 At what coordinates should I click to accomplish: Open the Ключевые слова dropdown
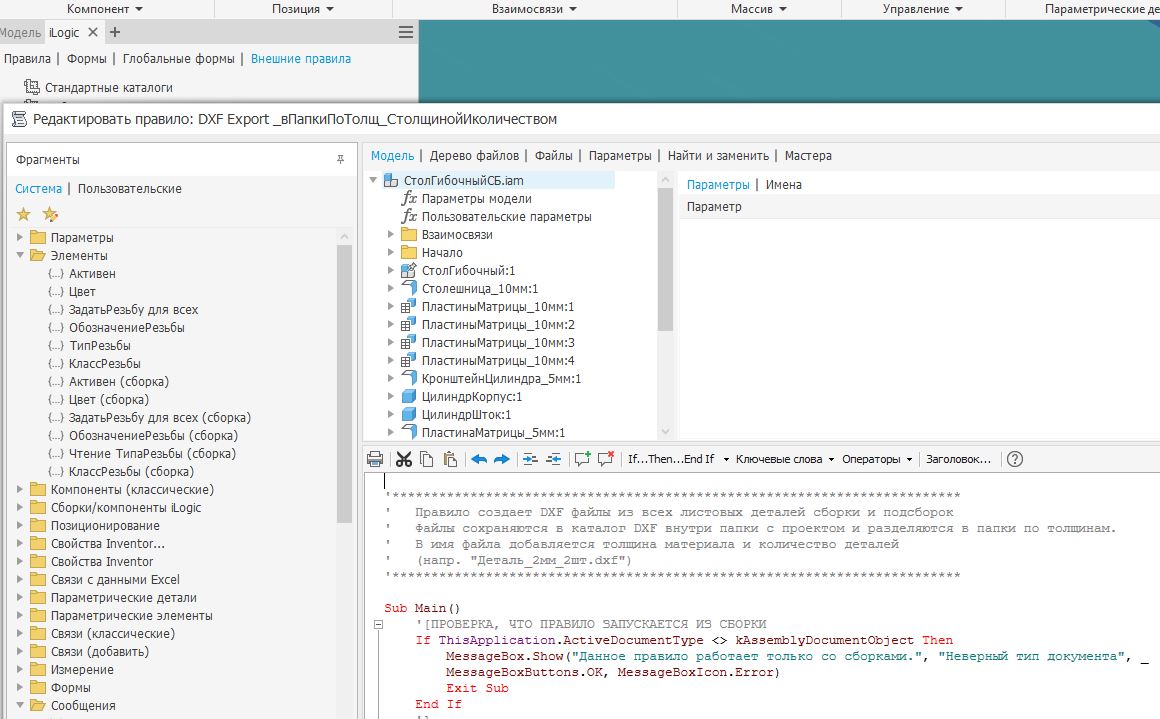click(x=784, y=459)
